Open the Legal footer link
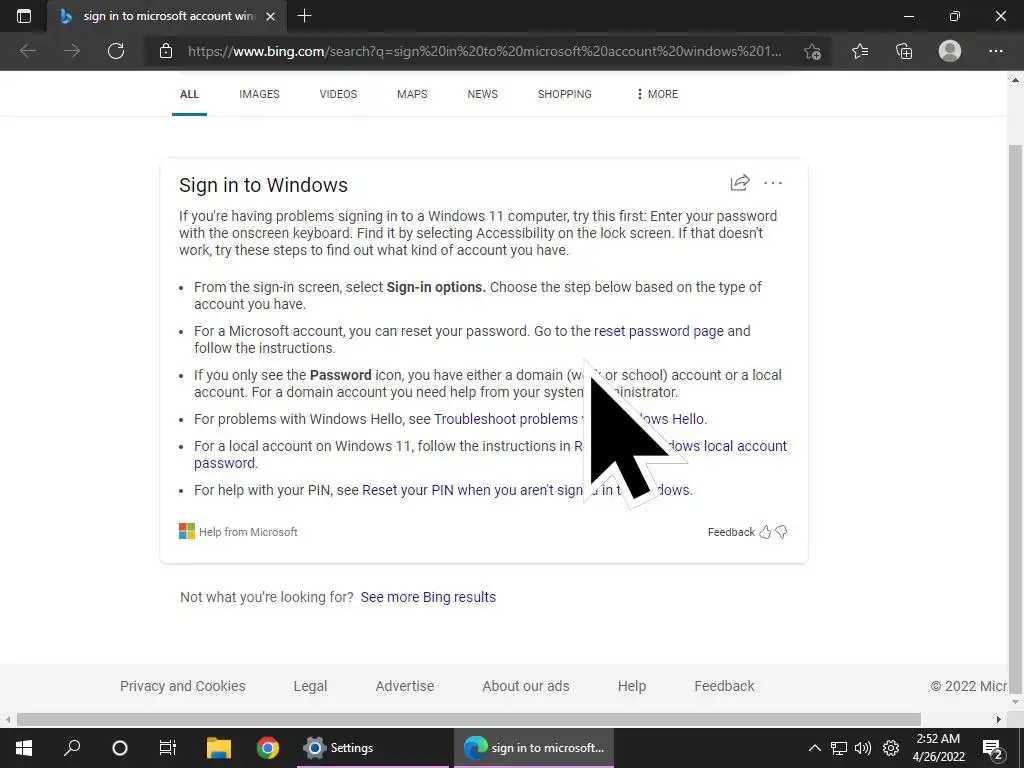Image resolution: width=1024 pixels, height=768 pixels. [x=310, y=686]
